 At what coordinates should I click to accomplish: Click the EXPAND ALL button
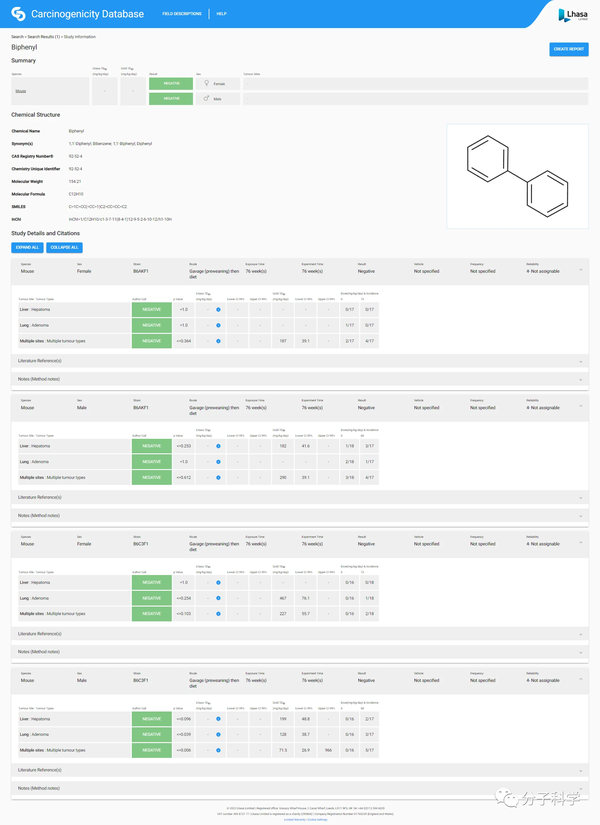click(x=27, y=247)
